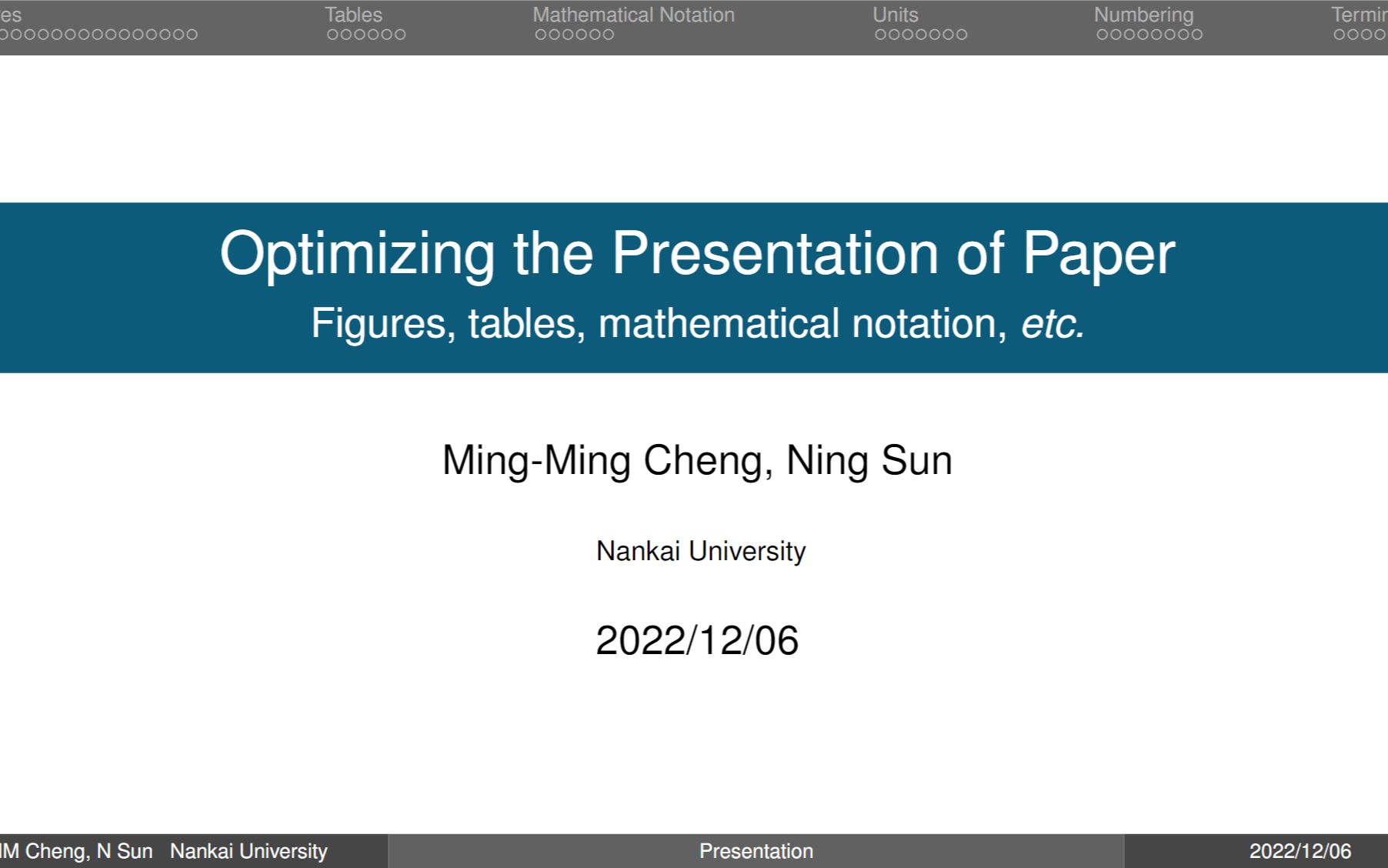Click 'Nankai University' on the slide body
1388x868 pixels.
(x=700, y=551)
